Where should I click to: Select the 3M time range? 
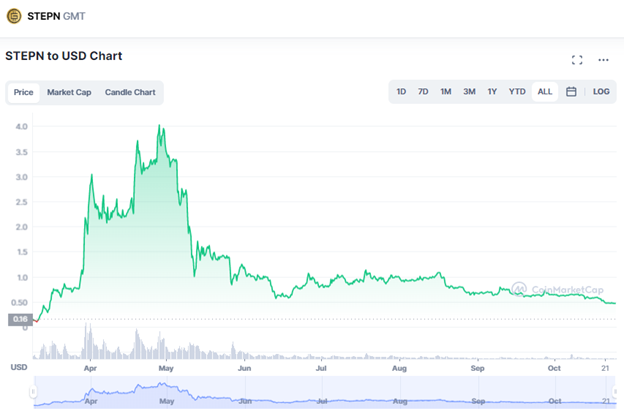point(469,92)
